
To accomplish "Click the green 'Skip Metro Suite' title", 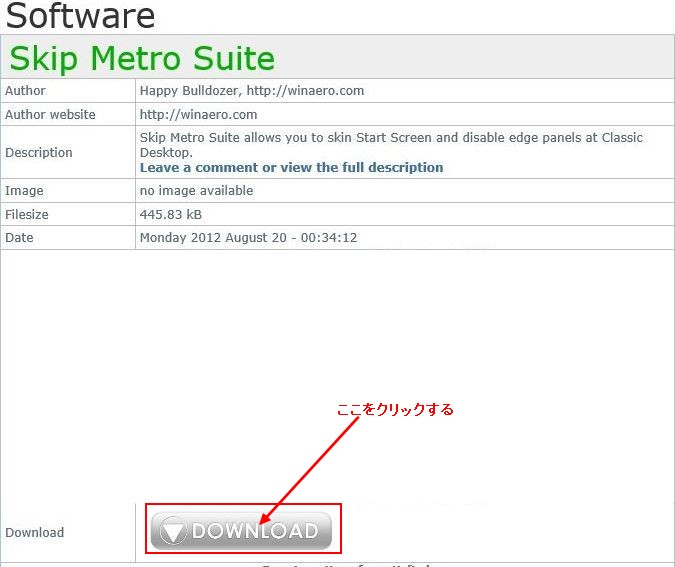I will click(x=141, y=58).
